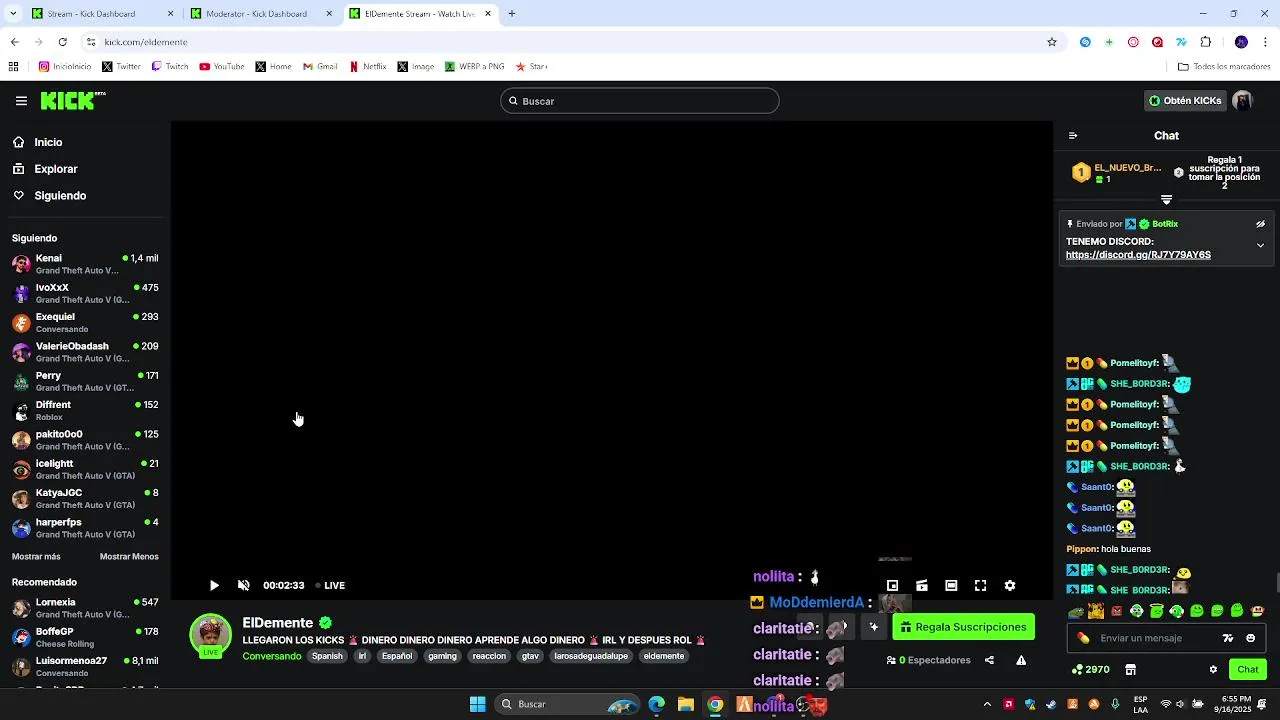Open Todos los marcadores folder
This screenshot has height=720, width=1280.
click(1224, 67)
